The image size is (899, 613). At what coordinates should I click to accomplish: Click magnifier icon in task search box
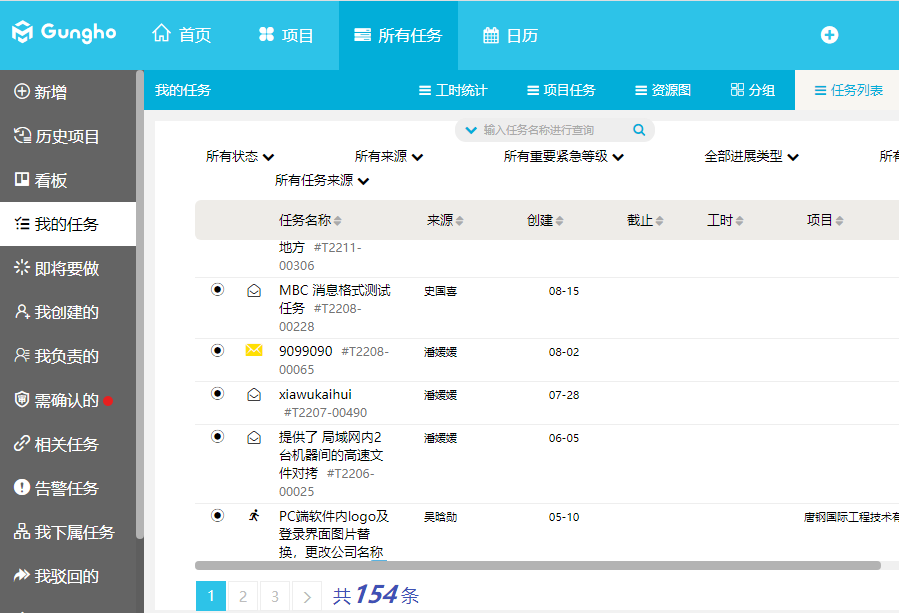pos(639,130)
